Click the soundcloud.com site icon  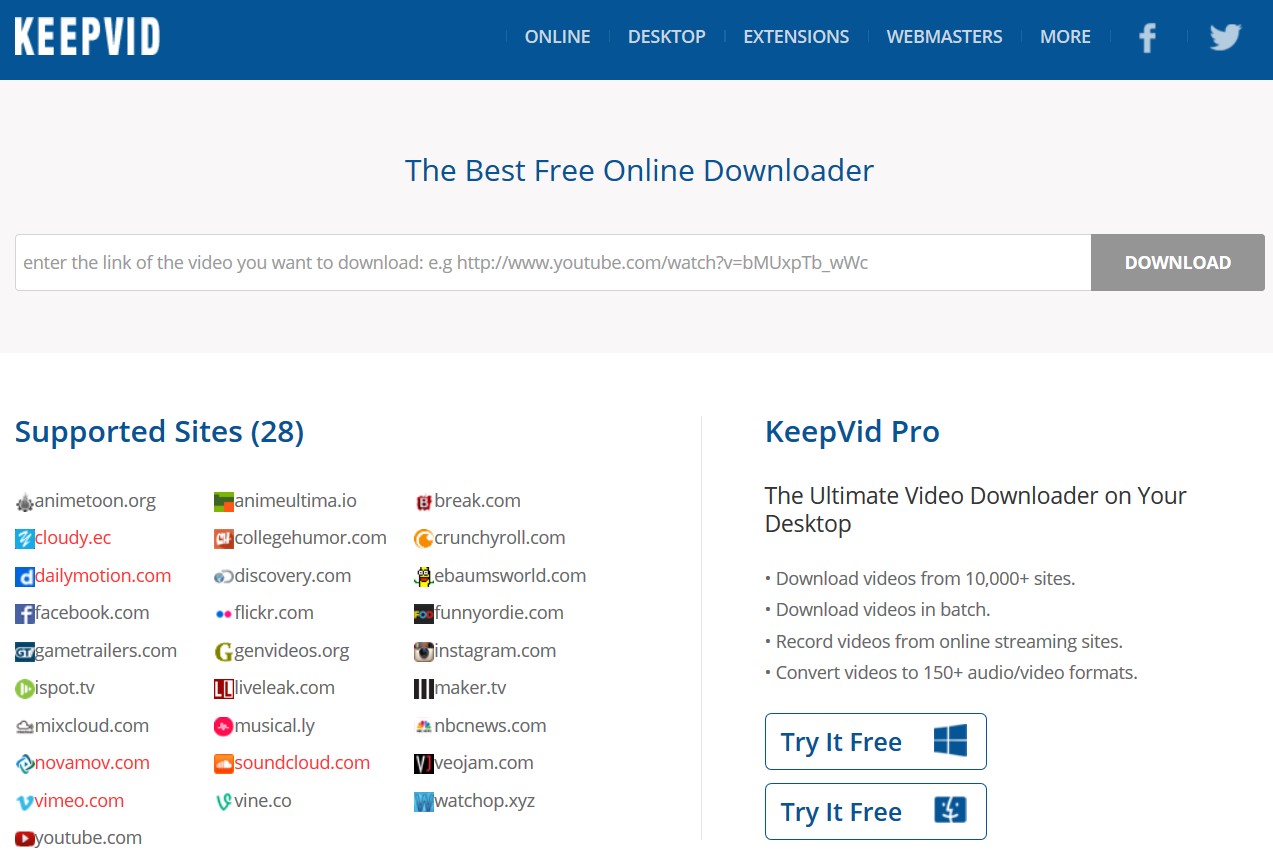click(x=224, y=764)
